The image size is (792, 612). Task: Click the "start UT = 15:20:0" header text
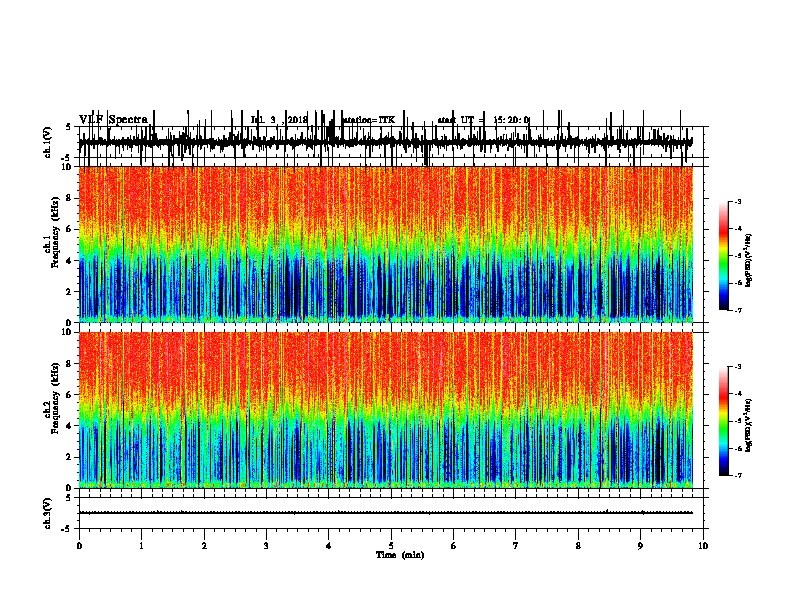483,120
